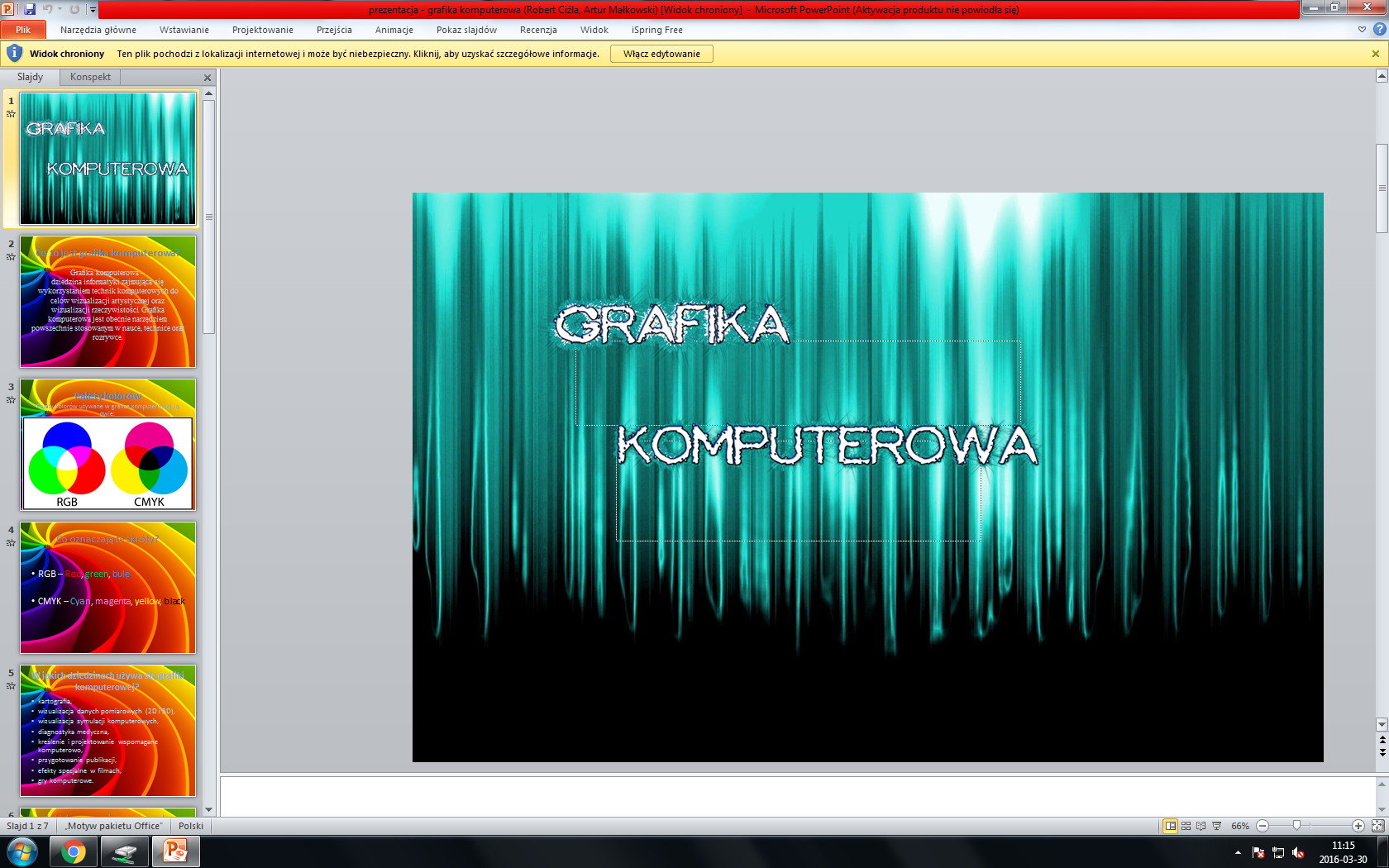Click the zoom out minus button

tap(1263, 826)
